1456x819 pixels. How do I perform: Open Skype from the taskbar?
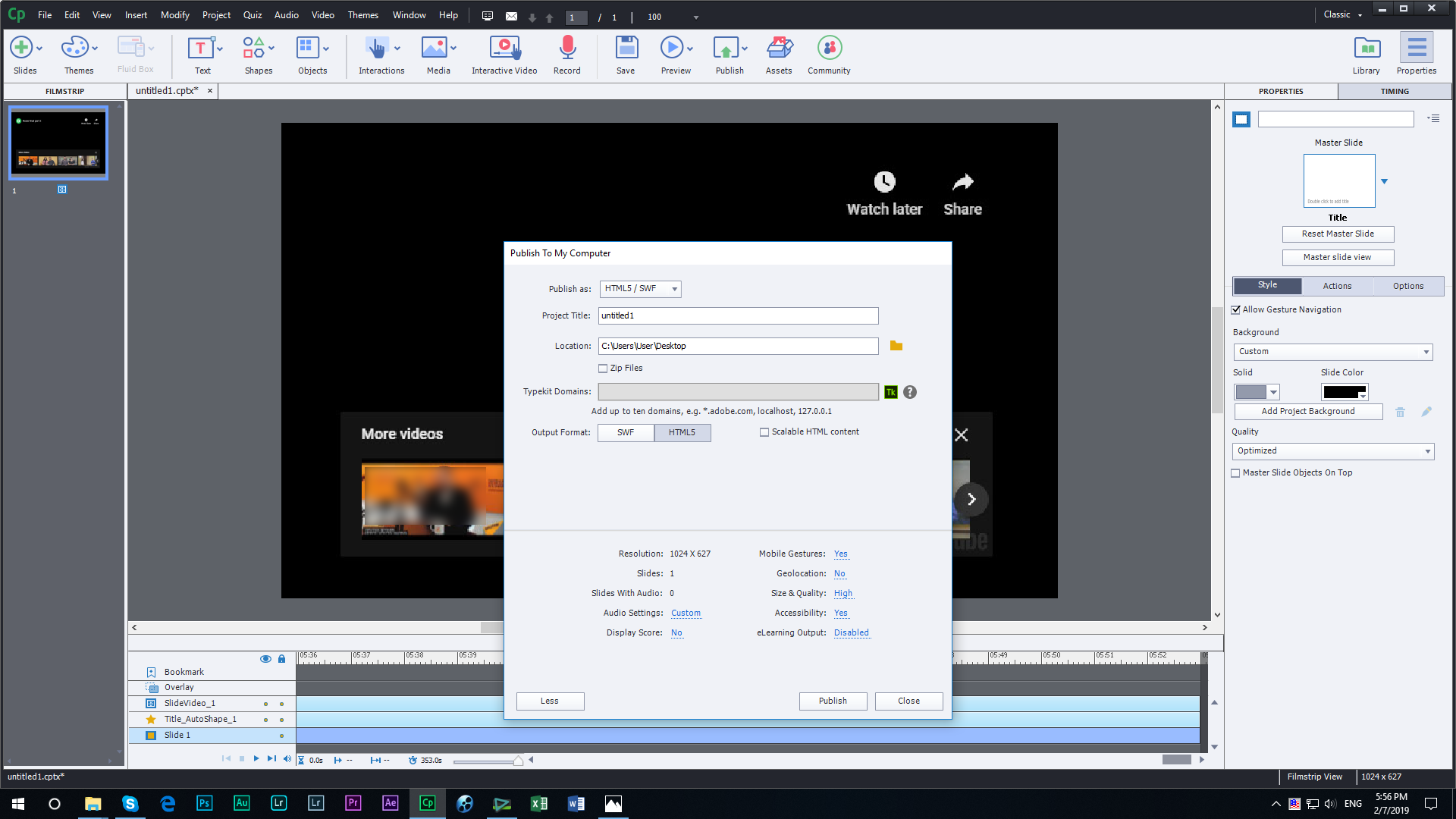[x=130, y=803]
